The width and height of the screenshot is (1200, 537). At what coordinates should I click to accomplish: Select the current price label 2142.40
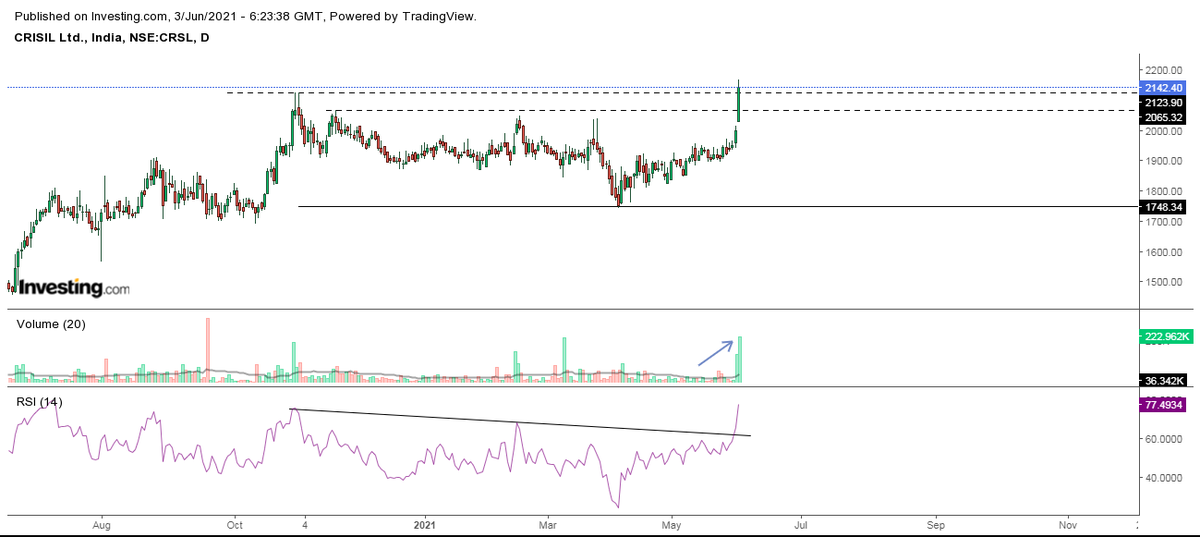[1164, 88]
